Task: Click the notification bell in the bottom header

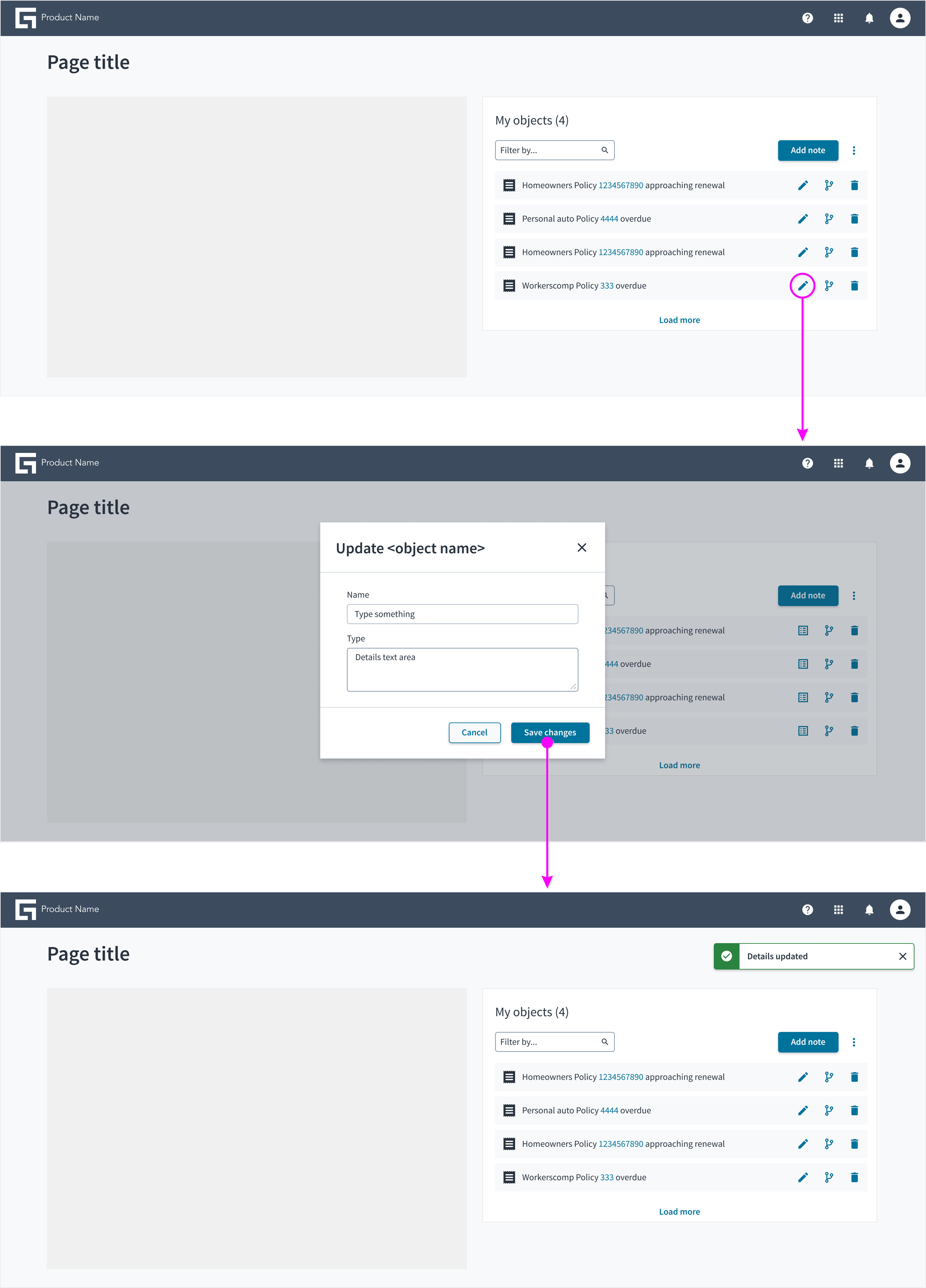Action: [869, 910]
